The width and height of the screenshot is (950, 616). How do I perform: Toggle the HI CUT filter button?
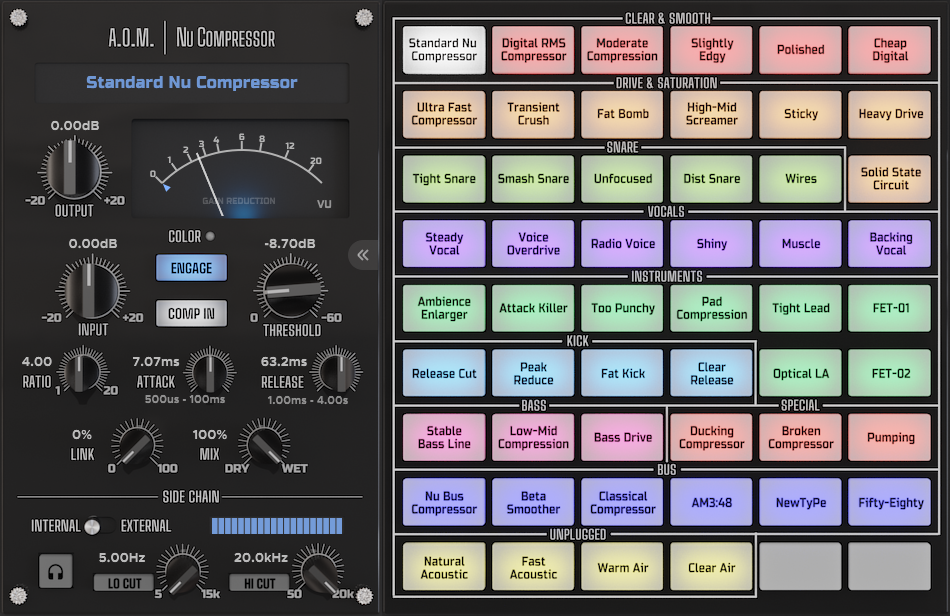(259, 583)
